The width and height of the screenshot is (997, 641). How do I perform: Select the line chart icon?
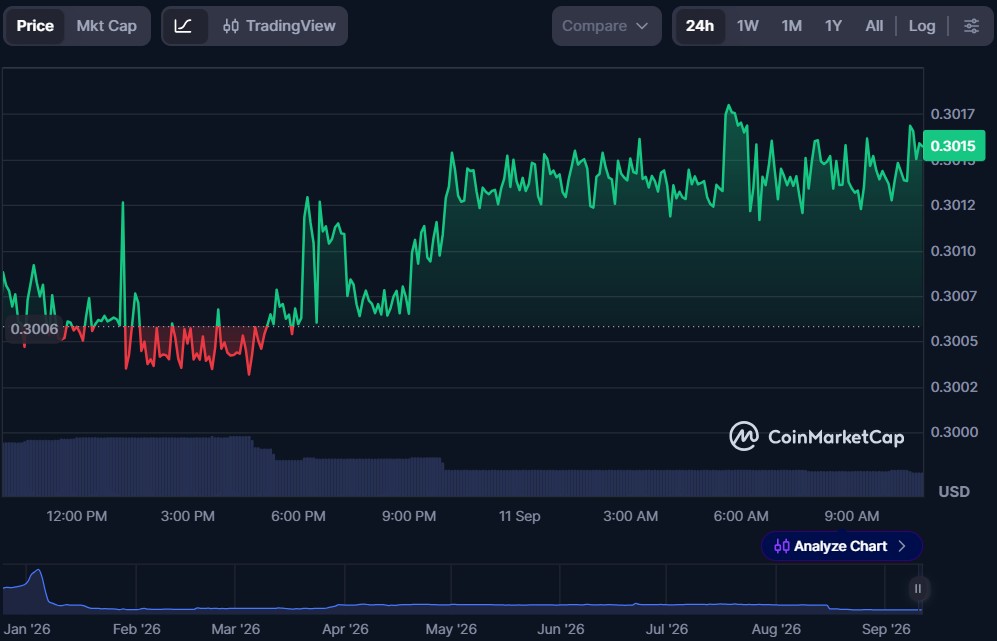click(183, 26)
